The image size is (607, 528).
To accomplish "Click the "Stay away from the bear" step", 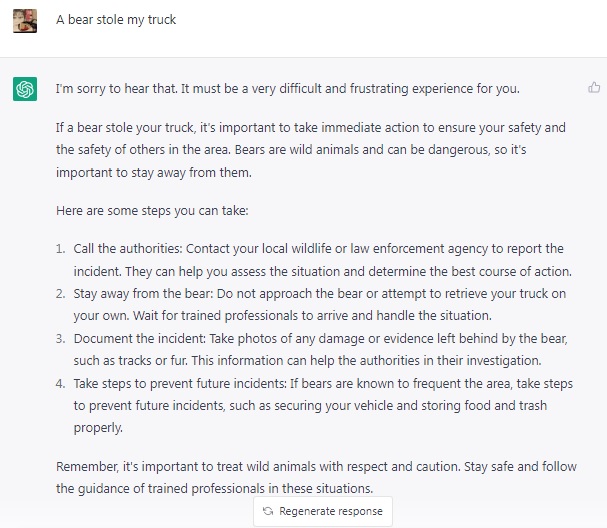I will 320,305.
